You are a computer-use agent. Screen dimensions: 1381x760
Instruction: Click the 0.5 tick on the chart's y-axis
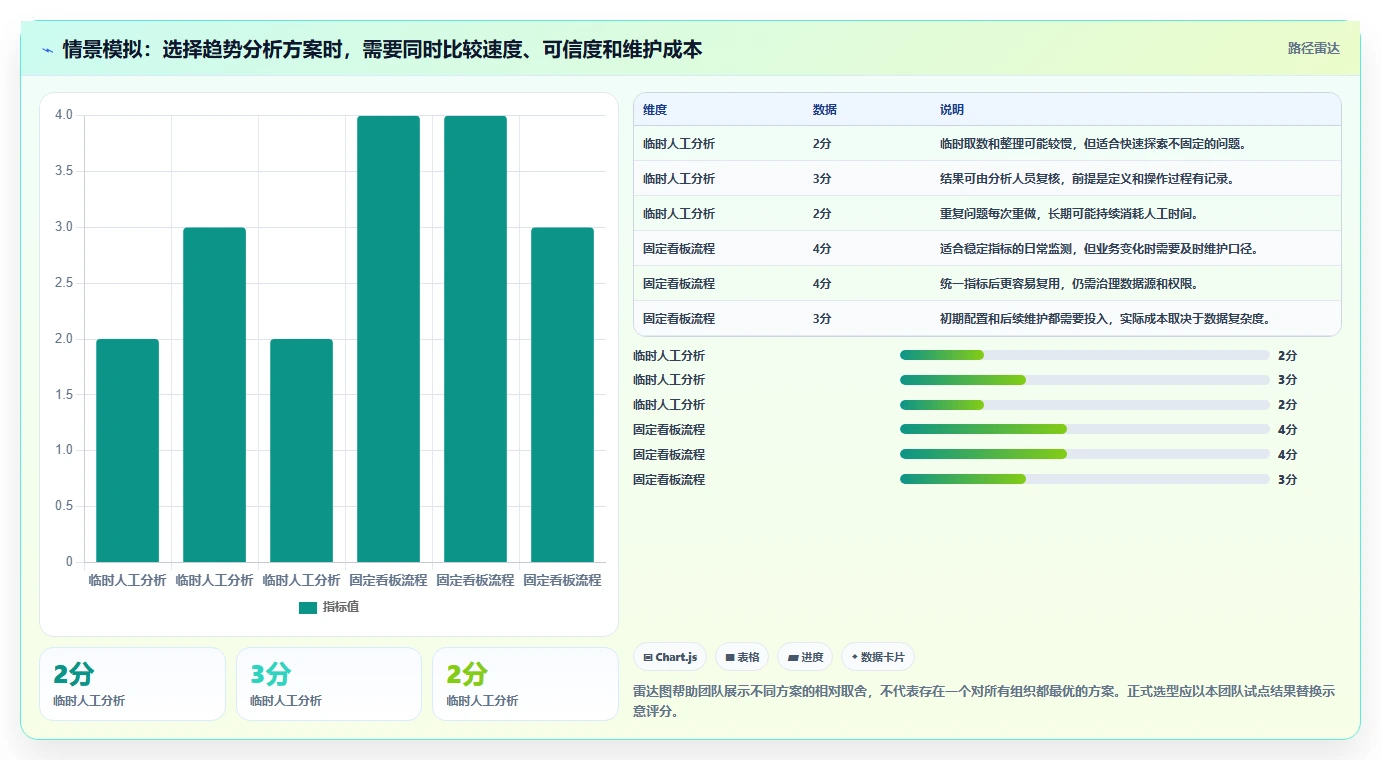[64, 506]
